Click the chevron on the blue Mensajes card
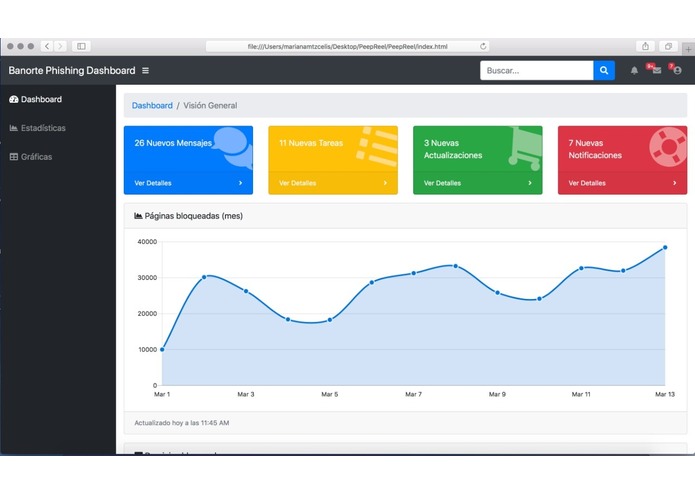This screenshot has height=494, width=695. tap(241, 183)
